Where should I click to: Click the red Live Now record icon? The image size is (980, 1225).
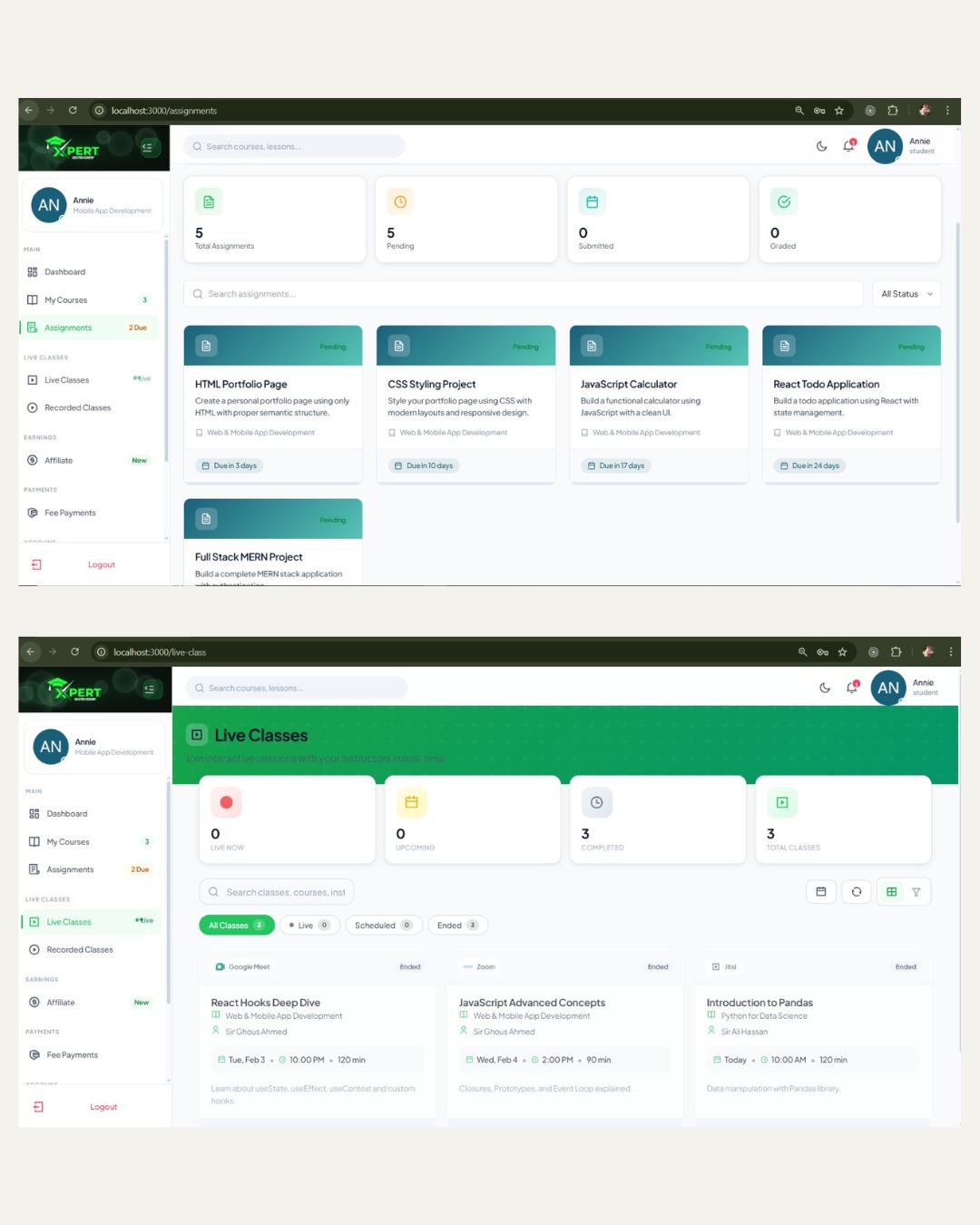pos(226,802)
